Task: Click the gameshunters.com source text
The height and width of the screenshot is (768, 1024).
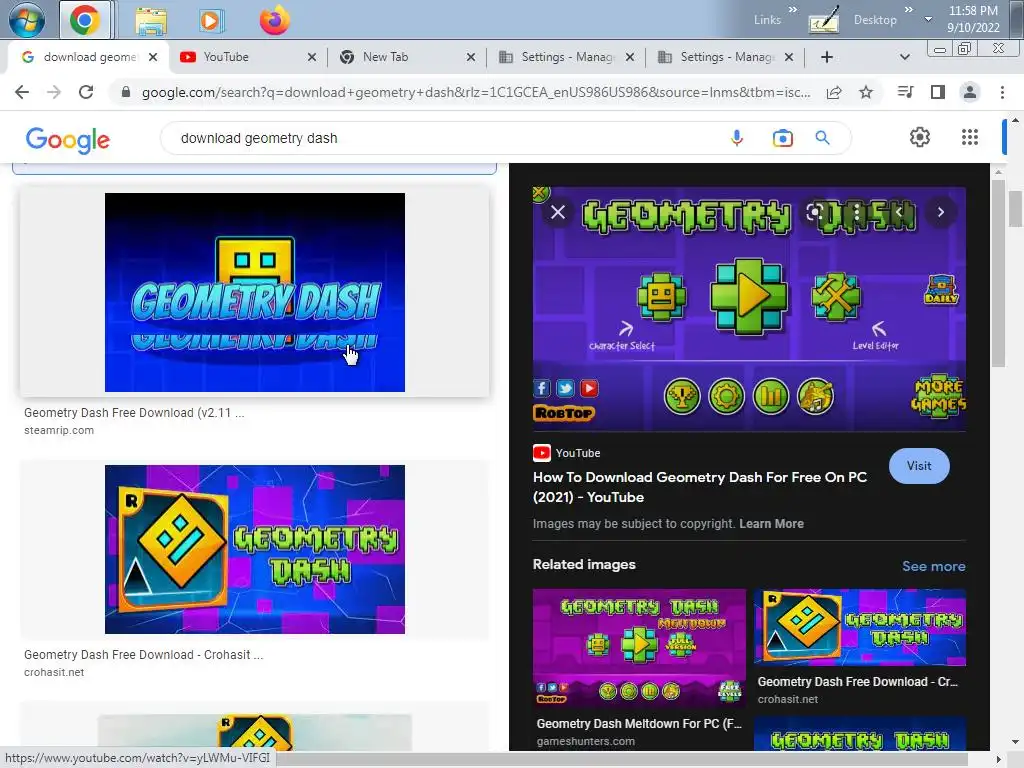Action: (585, 741)
